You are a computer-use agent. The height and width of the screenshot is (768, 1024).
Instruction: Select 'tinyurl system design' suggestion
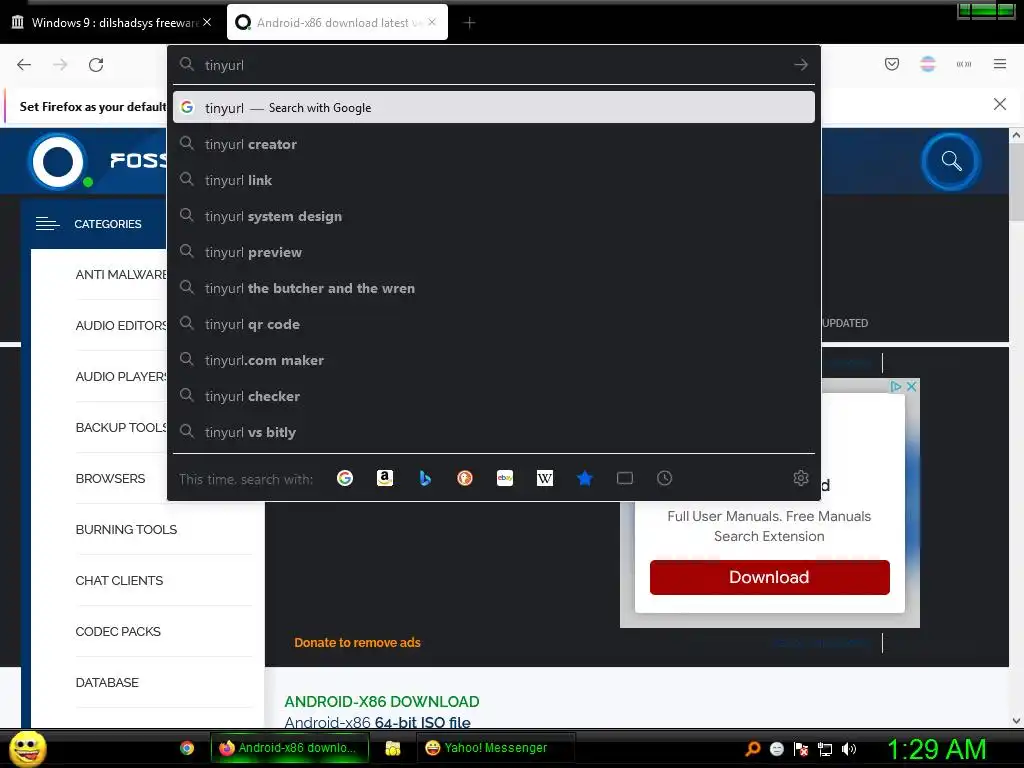coord(494,216)
